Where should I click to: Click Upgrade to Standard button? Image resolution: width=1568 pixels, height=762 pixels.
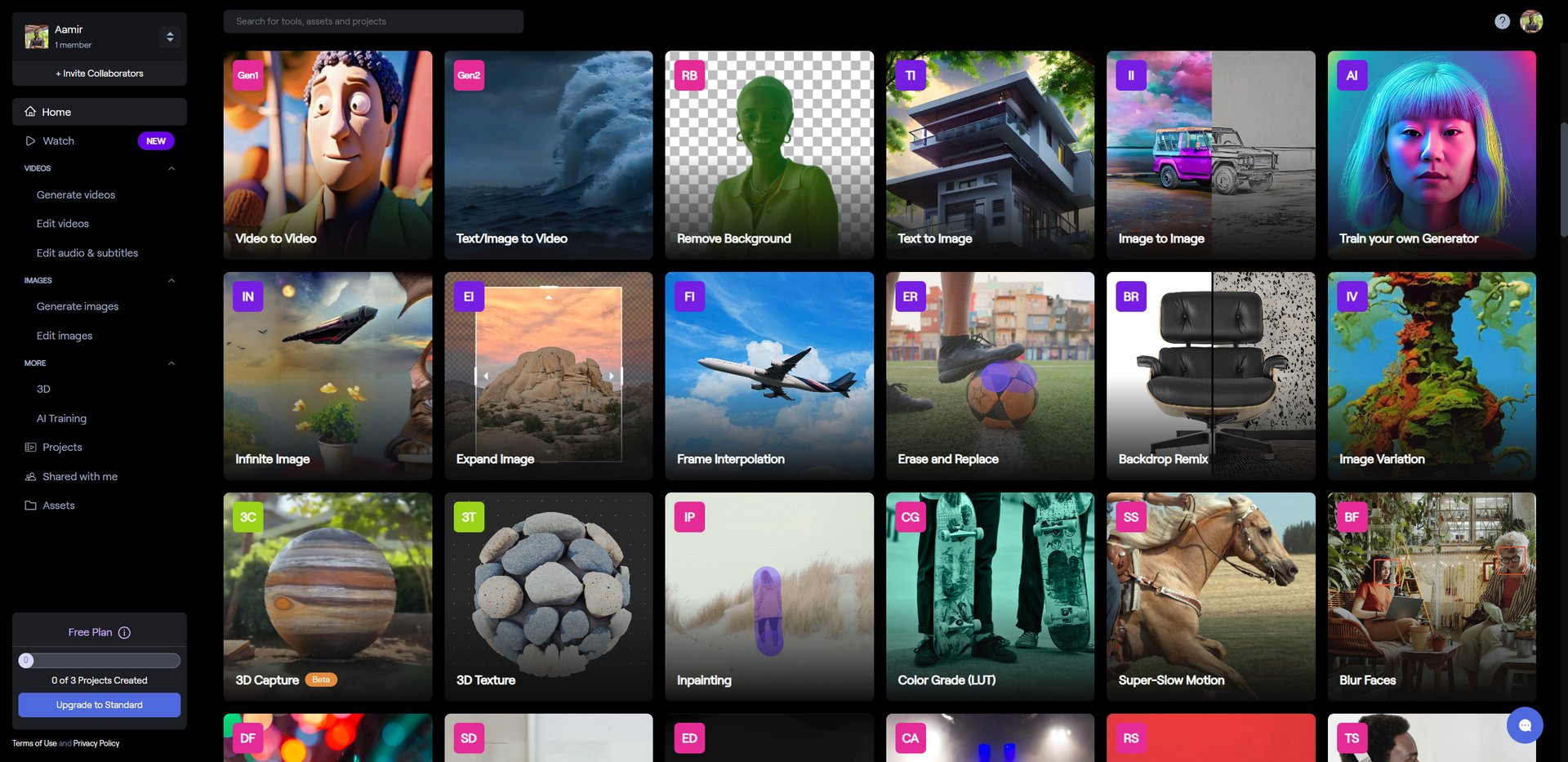click(100, 705)
